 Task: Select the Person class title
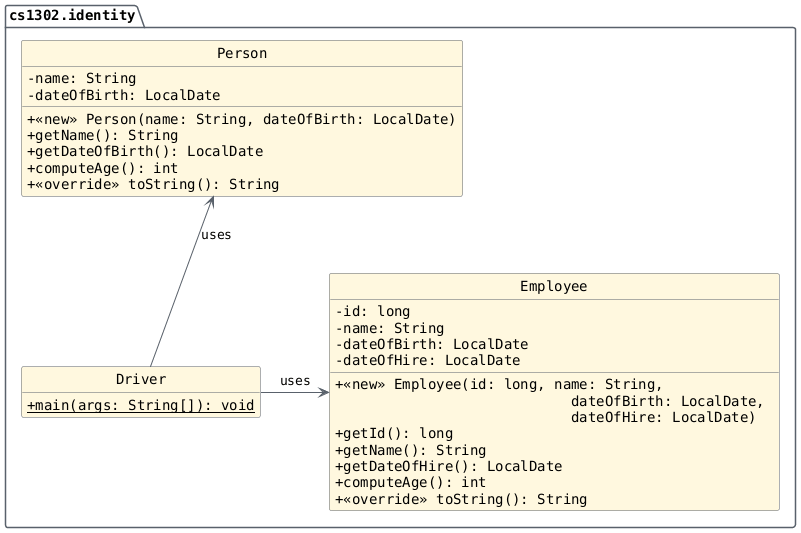click(x=242, y=53)
